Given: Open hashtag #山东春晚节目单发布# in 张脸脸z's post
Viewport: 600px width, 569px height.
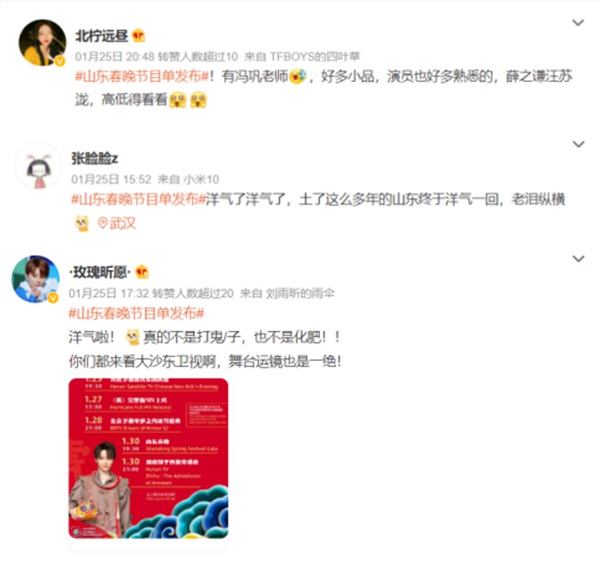Looking at the screenshot, I should (139, 199).
